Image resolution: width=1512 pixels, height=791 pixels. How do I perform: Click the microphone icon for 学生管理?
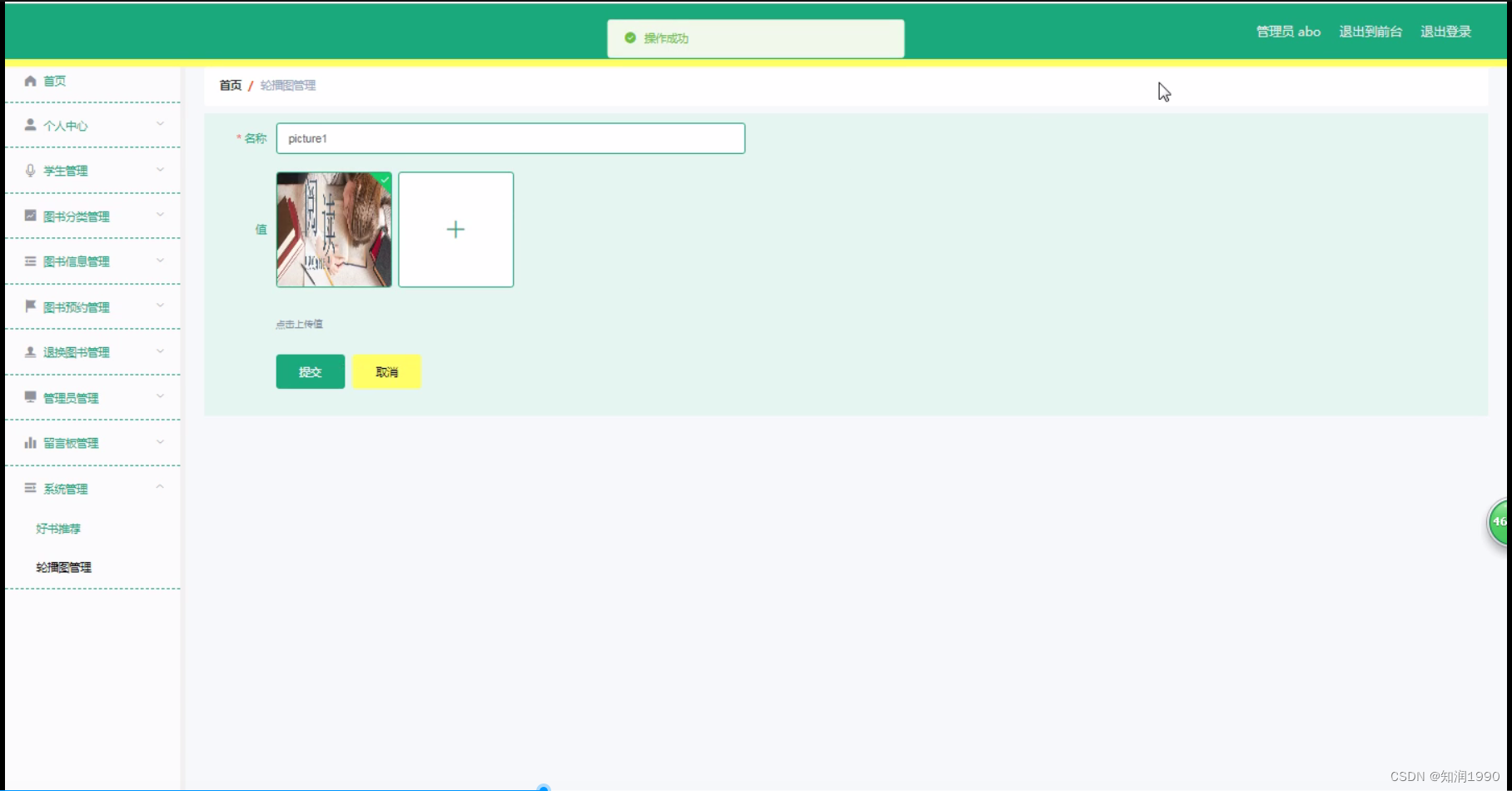[x=31, y=171]
